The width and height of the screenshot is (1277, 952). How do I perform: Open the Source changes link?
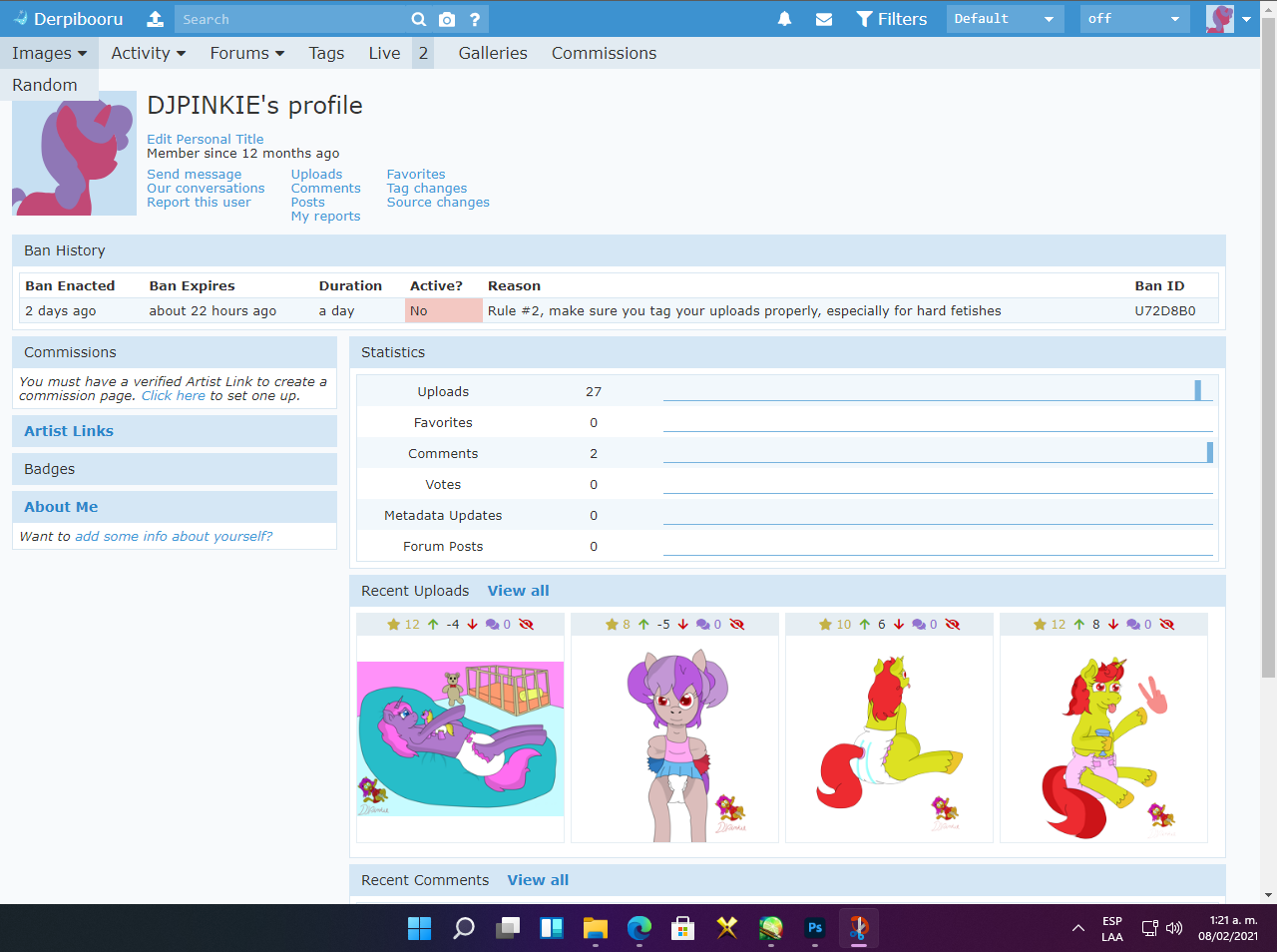click(x=438, y=203)
